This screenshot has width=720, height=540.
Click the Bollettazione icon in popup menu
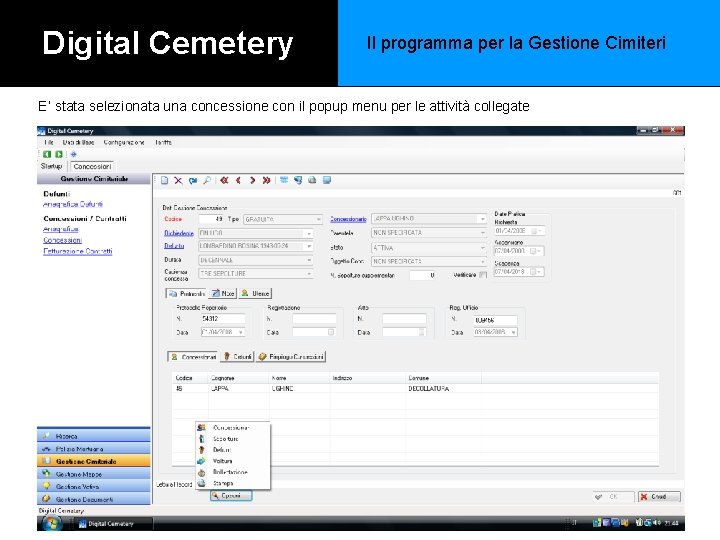[x=201, y=472]
